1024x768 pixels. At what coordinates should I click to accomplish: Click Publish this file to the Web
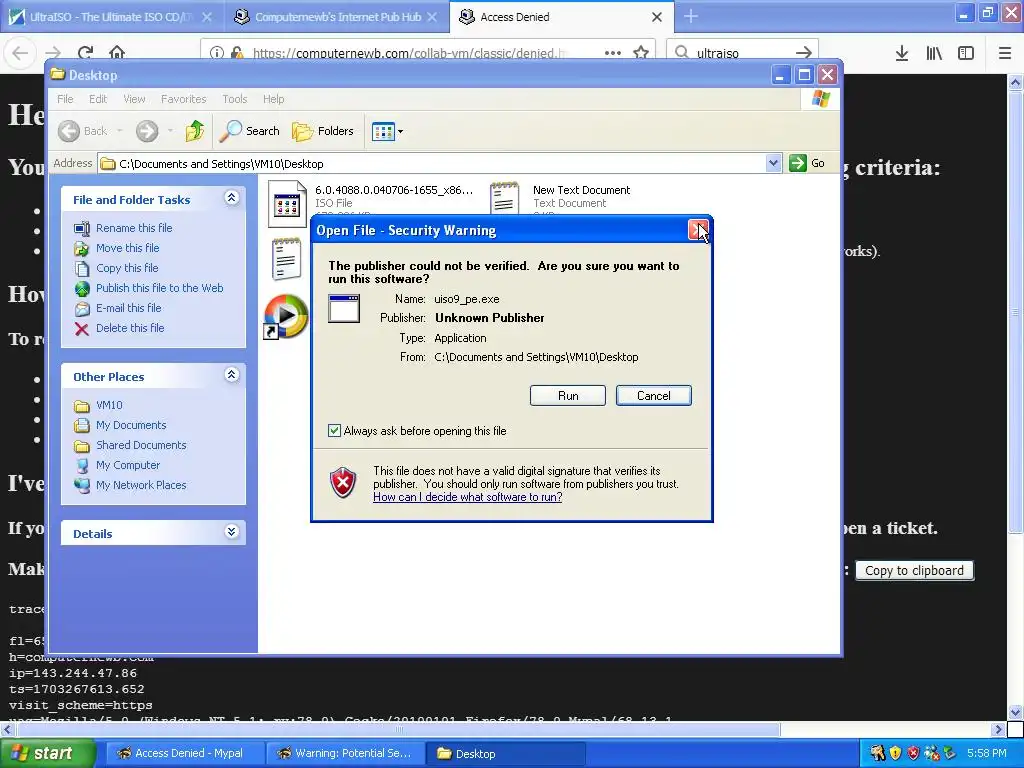point(159,288)
